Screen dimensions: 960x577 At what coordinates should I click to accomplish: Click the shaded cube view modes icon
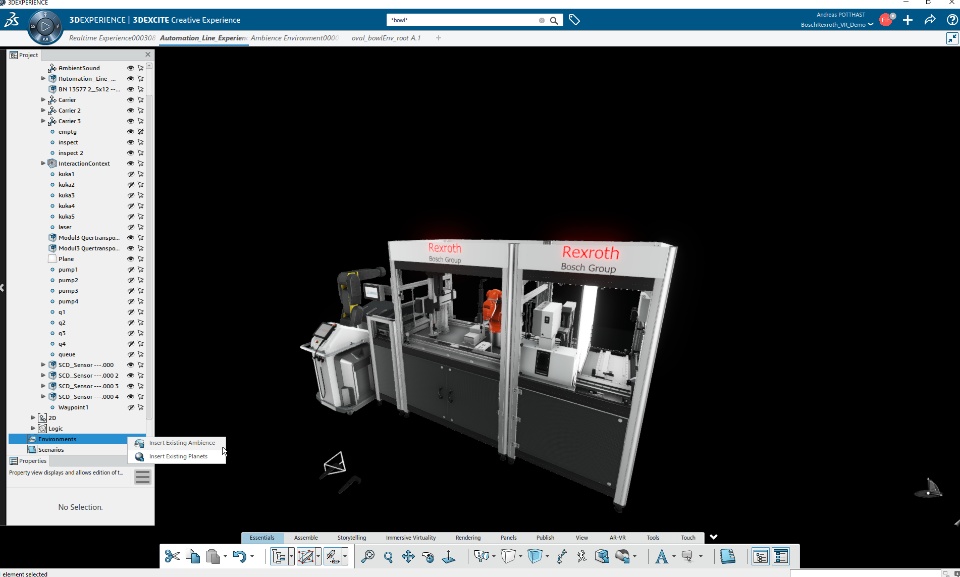535,556
